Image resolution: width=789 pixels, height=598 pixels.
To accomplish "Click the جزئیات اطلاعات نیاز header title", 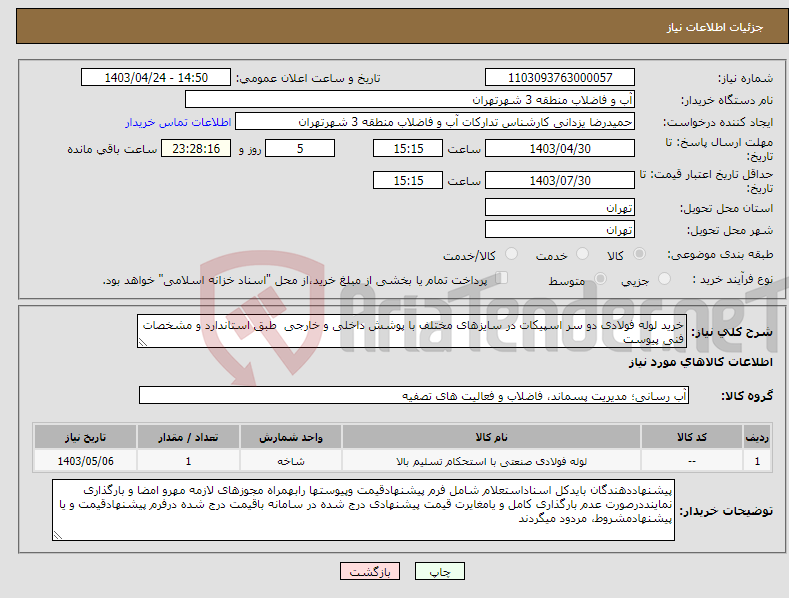I will coord(715,27).
